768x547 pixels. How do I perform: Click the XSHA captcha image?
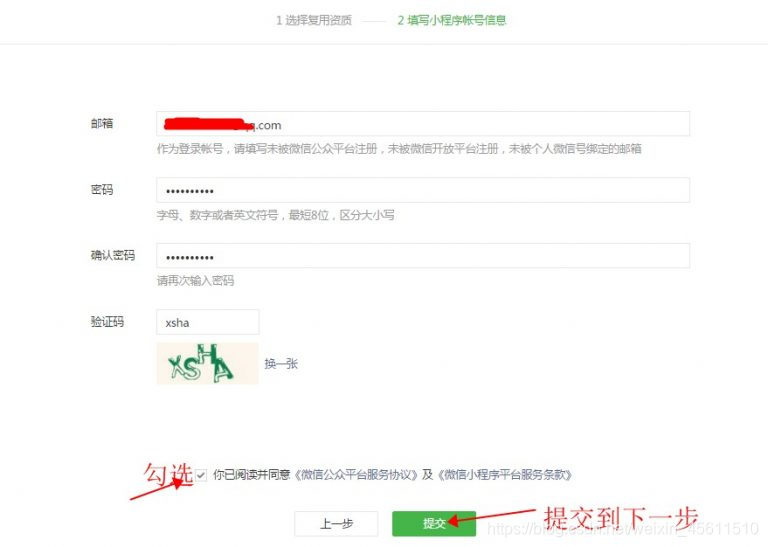[208, 363]
